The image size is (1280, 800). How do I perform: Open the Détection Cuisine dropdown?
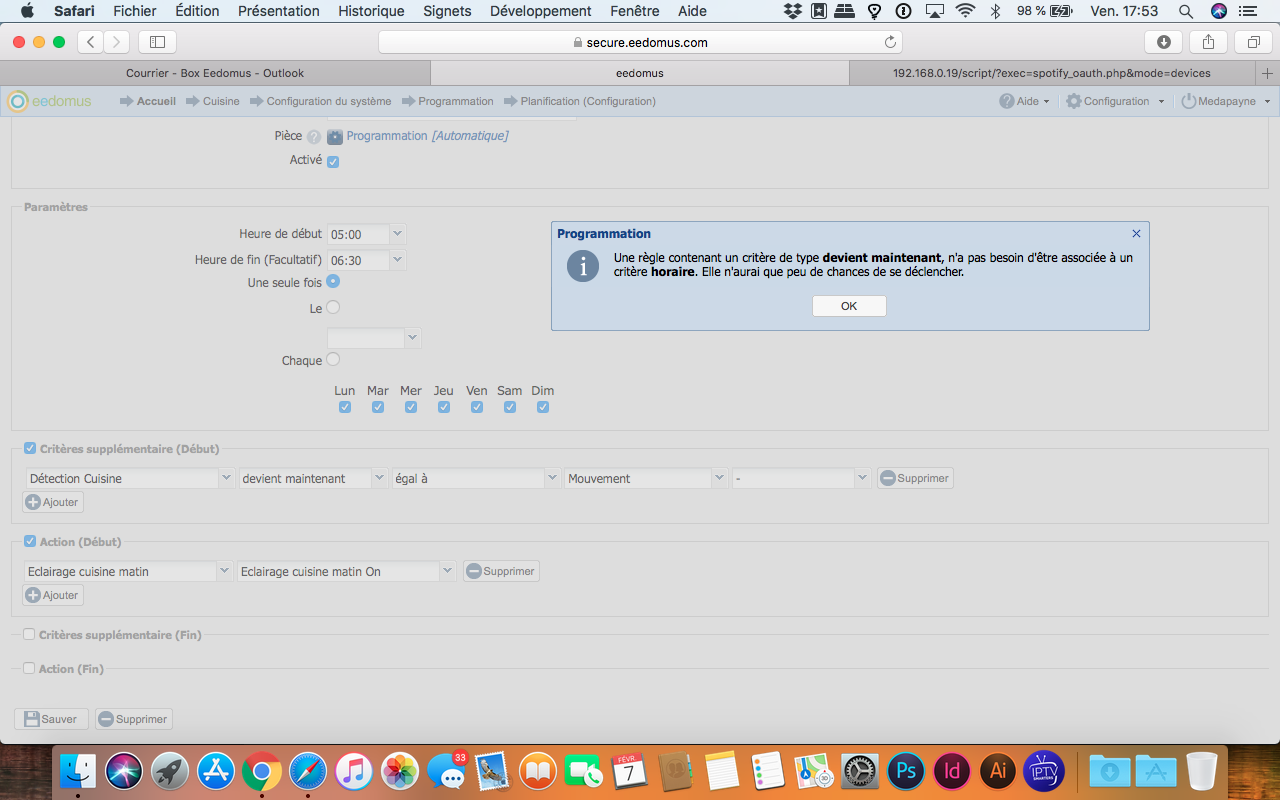pos(226,478)
